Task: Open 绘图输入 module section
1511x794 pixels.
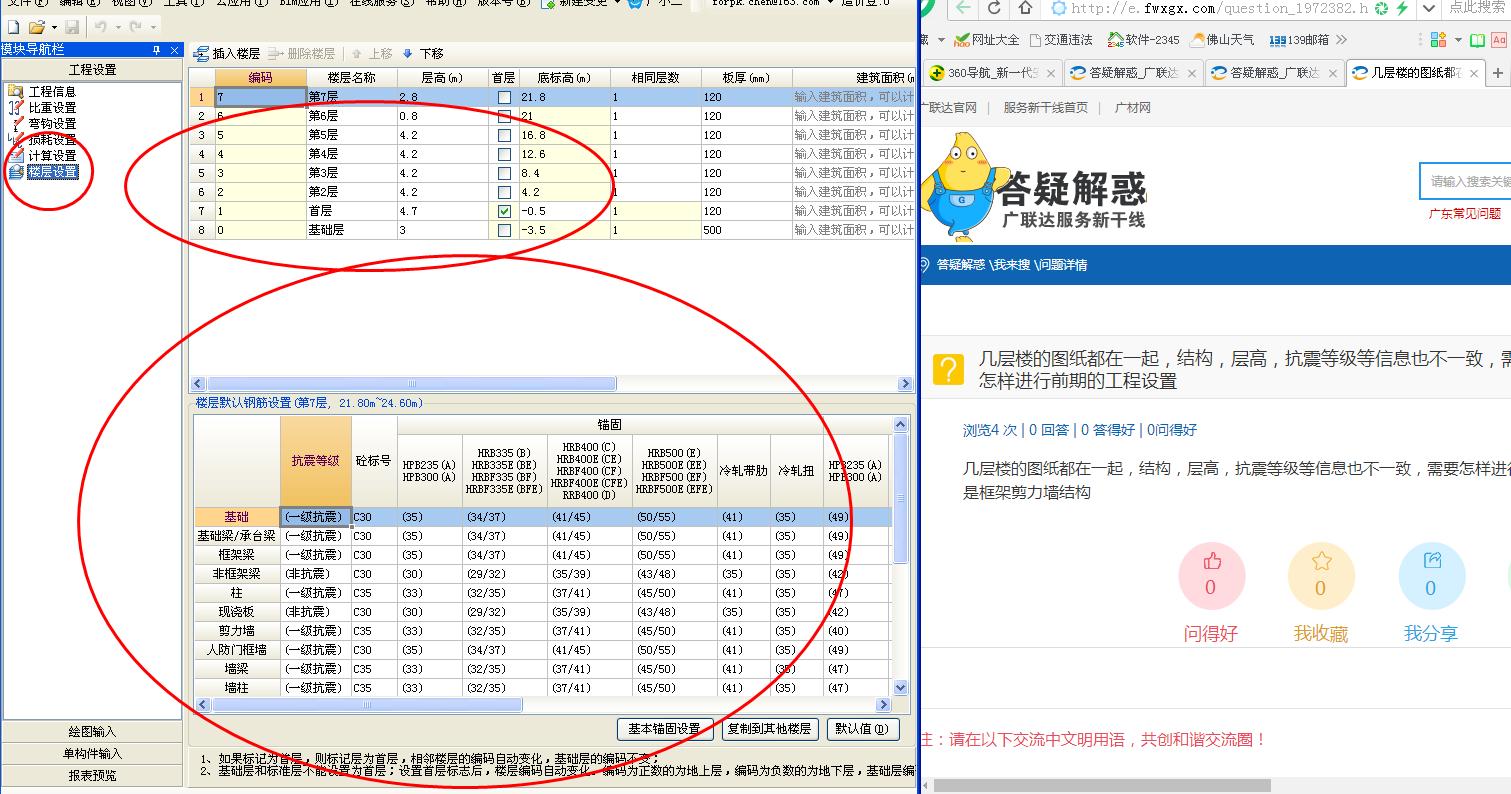Action: [x=92, y=732]
